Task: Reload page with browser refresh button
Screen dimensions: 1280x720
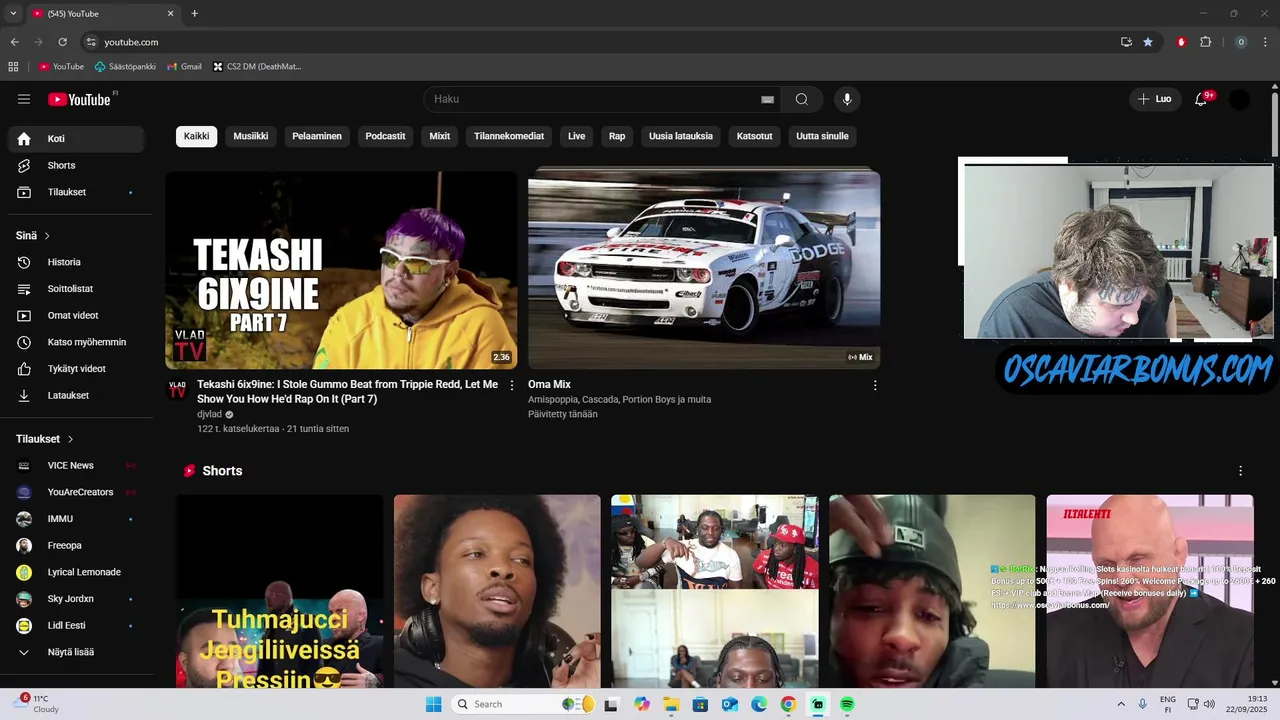Action: 62,42
